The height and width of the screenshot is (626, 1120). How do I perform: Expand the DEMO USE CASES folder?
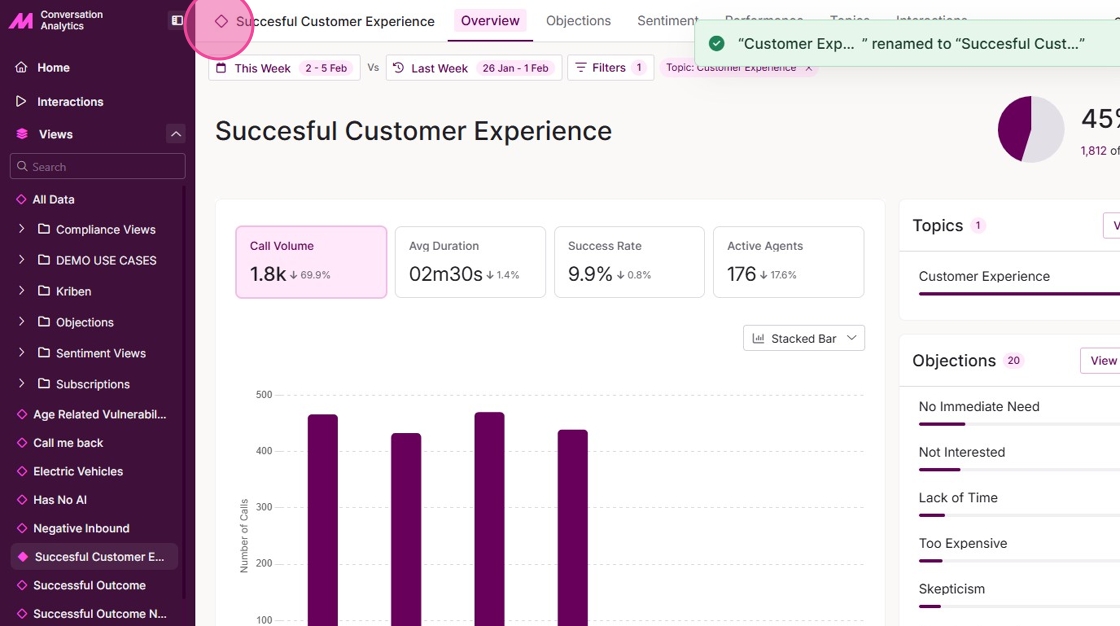22,261
